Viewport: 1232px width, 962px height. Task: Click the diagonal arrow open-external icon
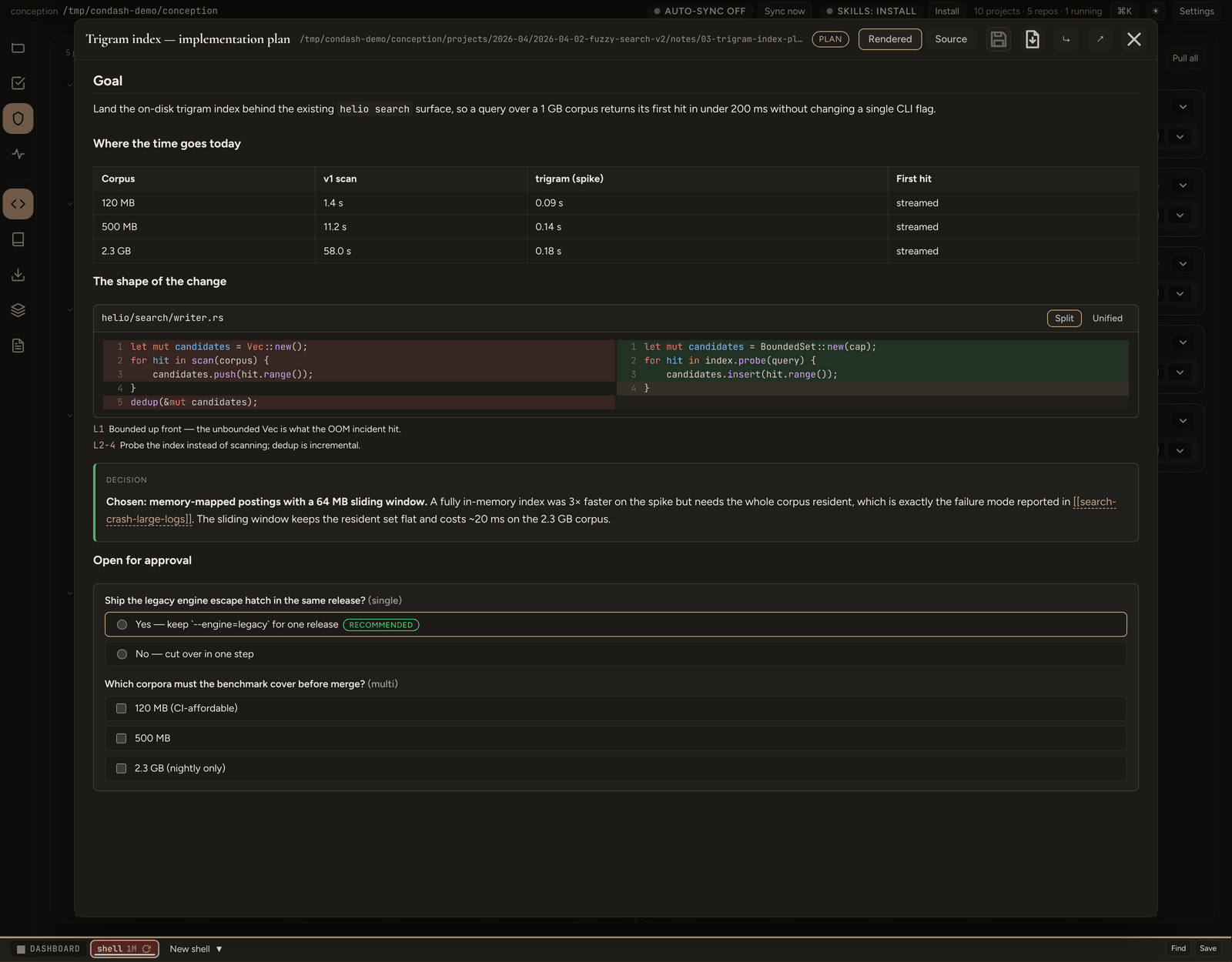pyautogui.click(x=1100, y=39)
